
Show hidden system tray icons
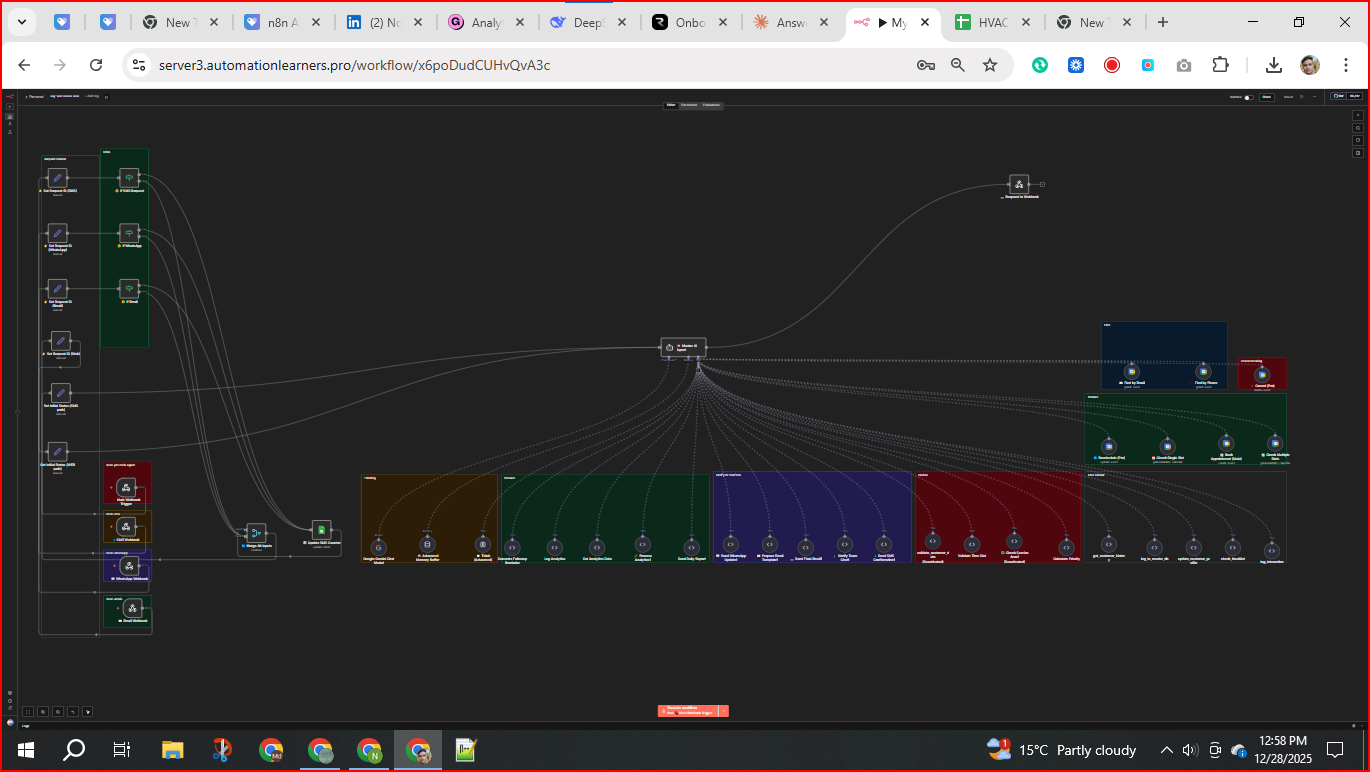pos(1166,750)
